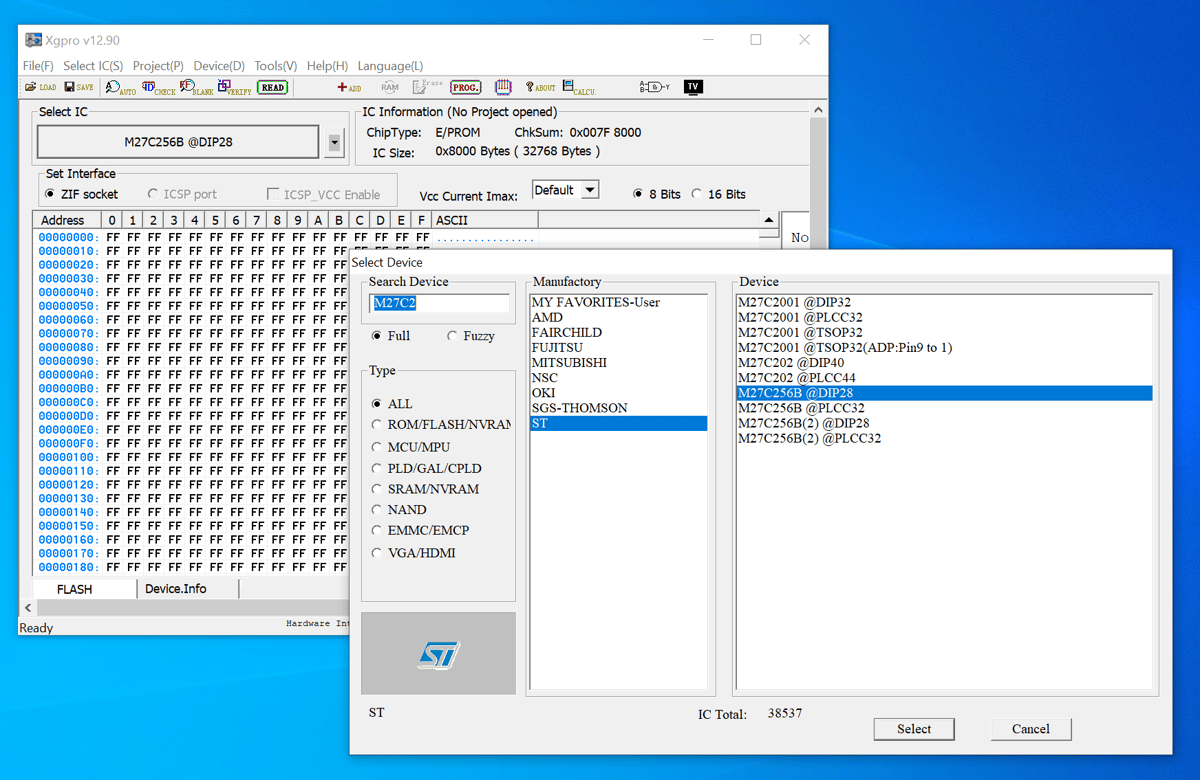This screenshot has height=780, width=1200.
Task: Select device M27C256B @PLCC32
Action: coord(944,408)
